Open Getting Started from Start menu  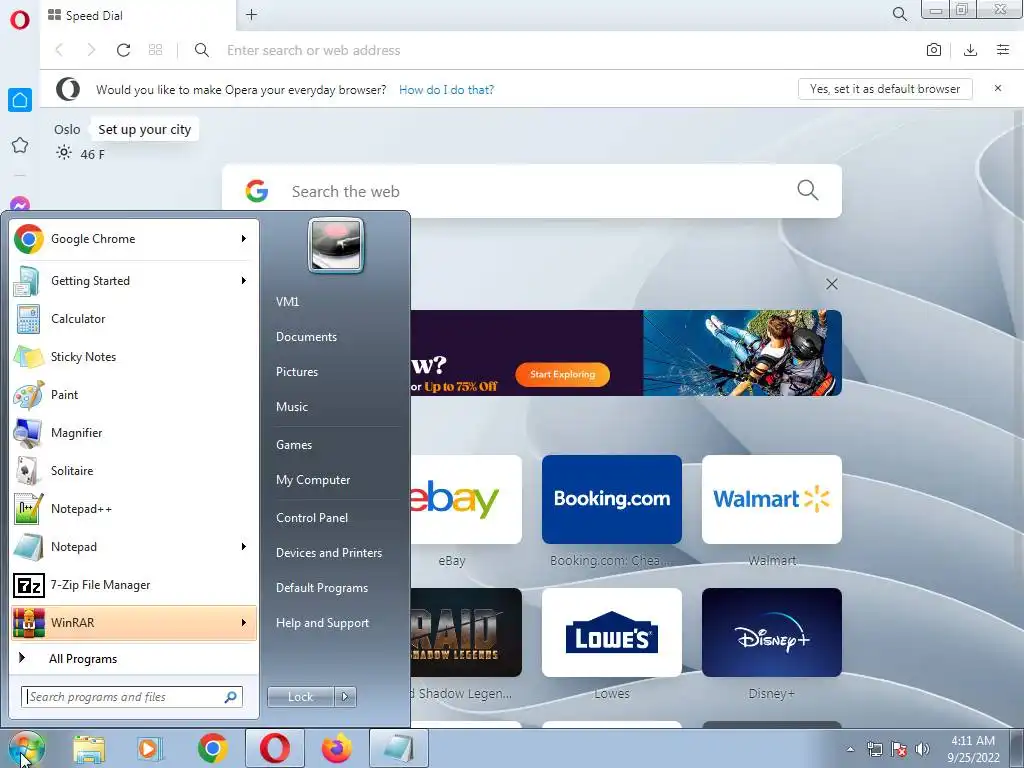pyautogui.click(x=124, y=281)
